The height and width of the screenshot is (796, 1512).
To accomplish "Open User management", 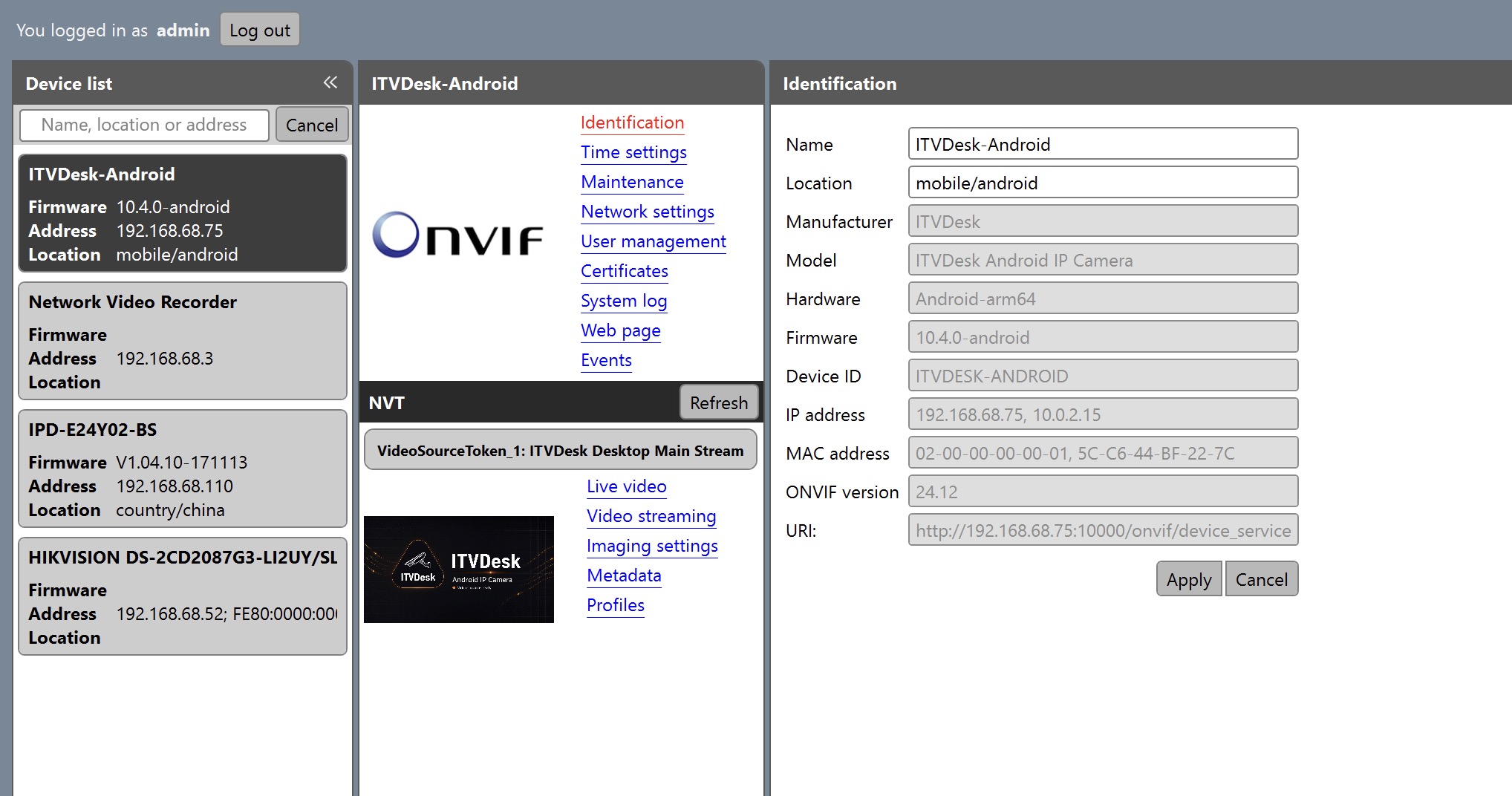I will 654,241.
